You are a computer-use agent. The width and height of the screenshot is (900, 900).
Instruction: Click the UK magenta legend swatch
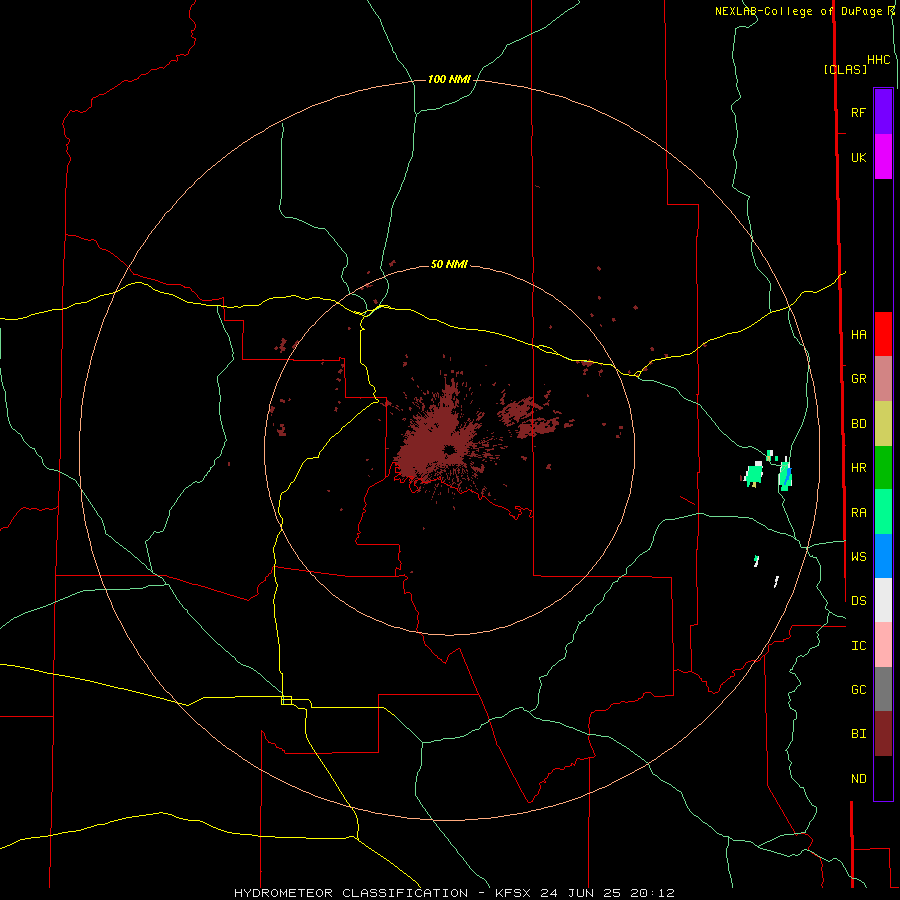883,157
